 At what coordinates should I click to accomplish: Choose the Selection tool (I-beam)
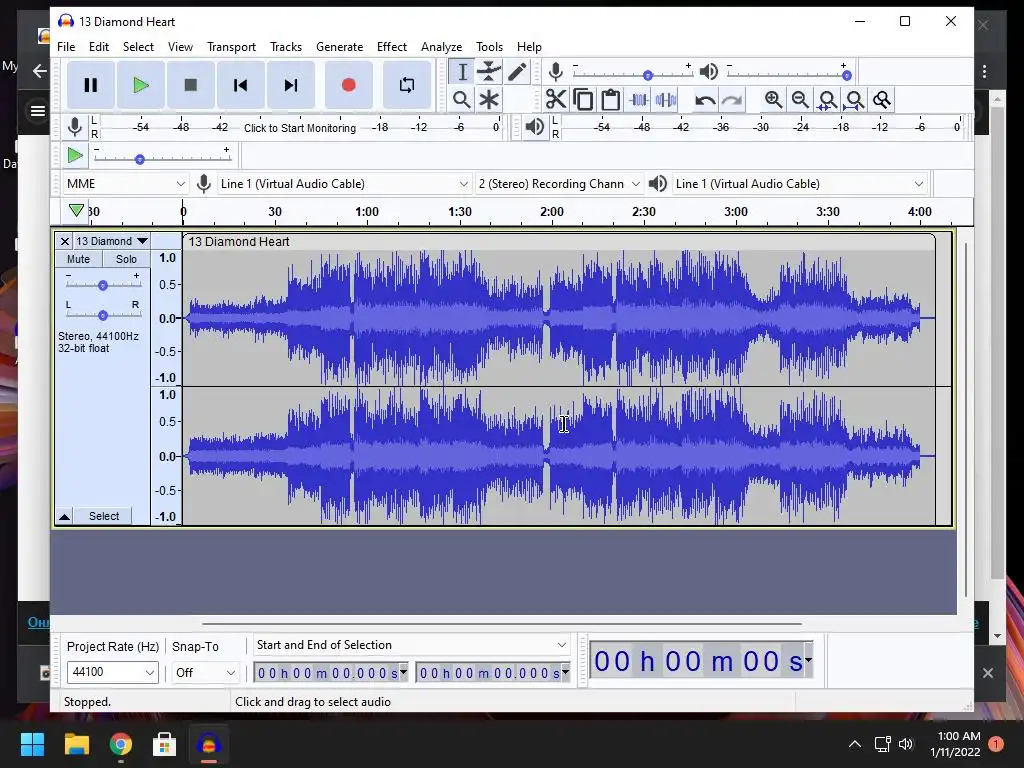pos(462,72)
